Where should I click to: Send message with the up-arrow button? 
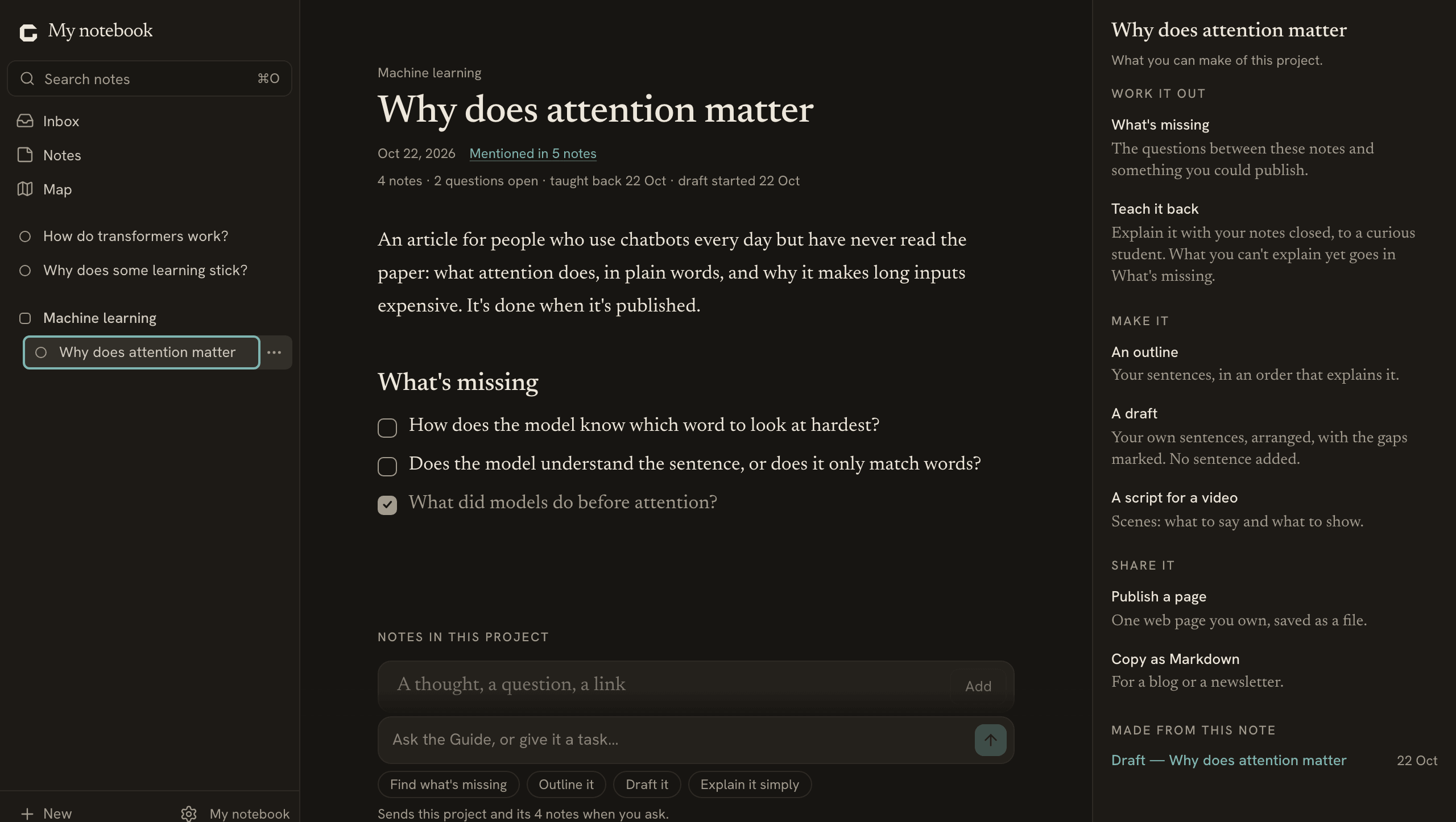990,740
